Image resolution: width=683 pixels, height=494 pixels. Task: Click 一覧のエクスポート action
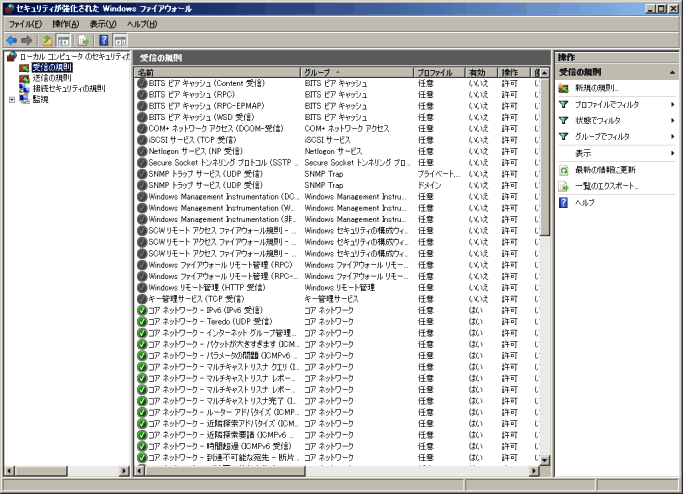(606, 186)
